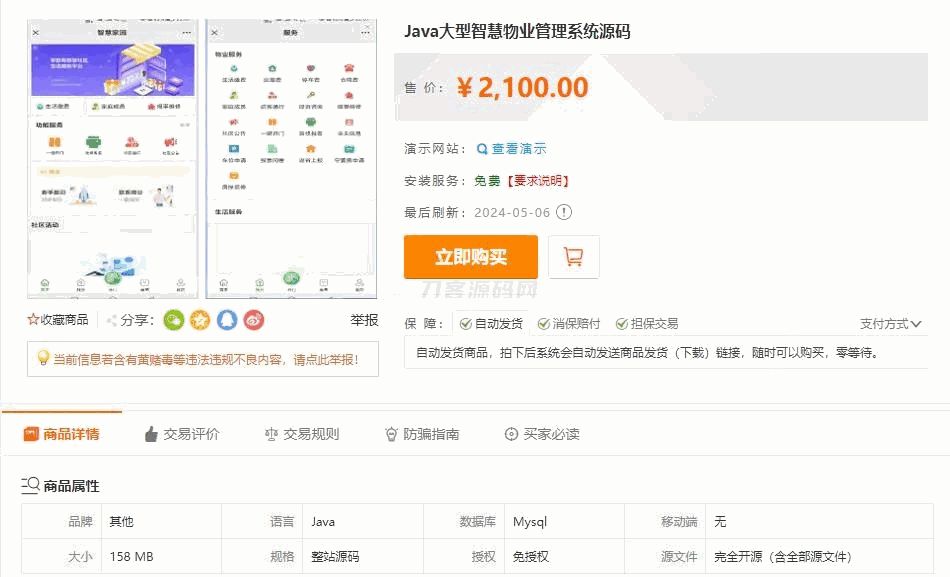Select the 自动发货 guarantee option
Image resolution: width=950 pixels, height=577 pixels.
point(491,324)
